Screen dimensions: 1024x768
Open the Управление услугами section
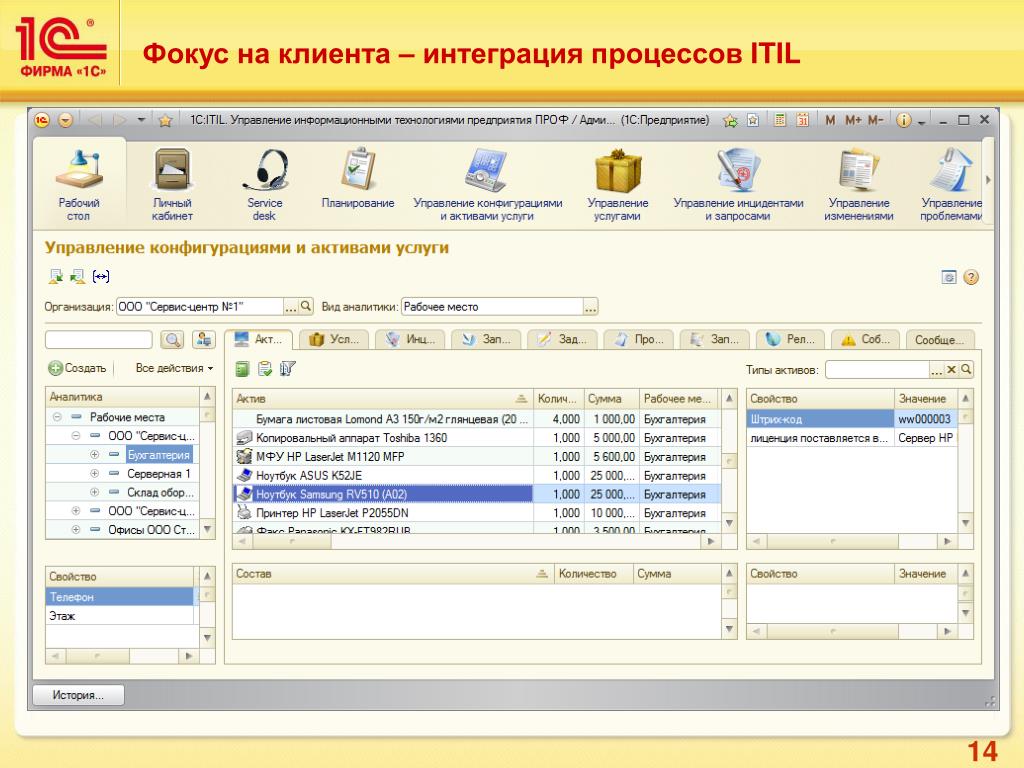point(618,185)
